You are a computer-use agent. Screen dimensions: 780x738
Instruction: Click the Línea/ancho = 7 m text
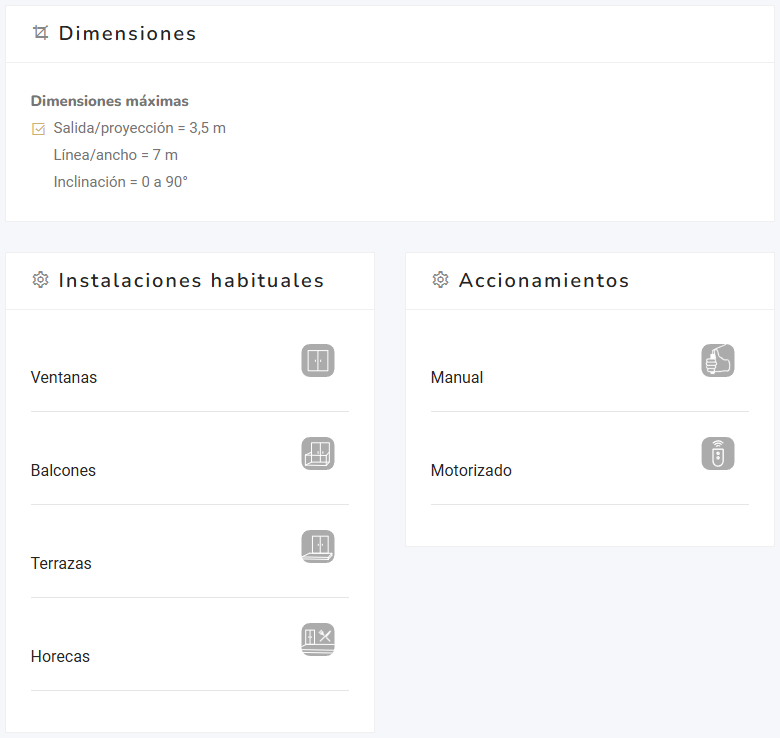coord(116,155)
